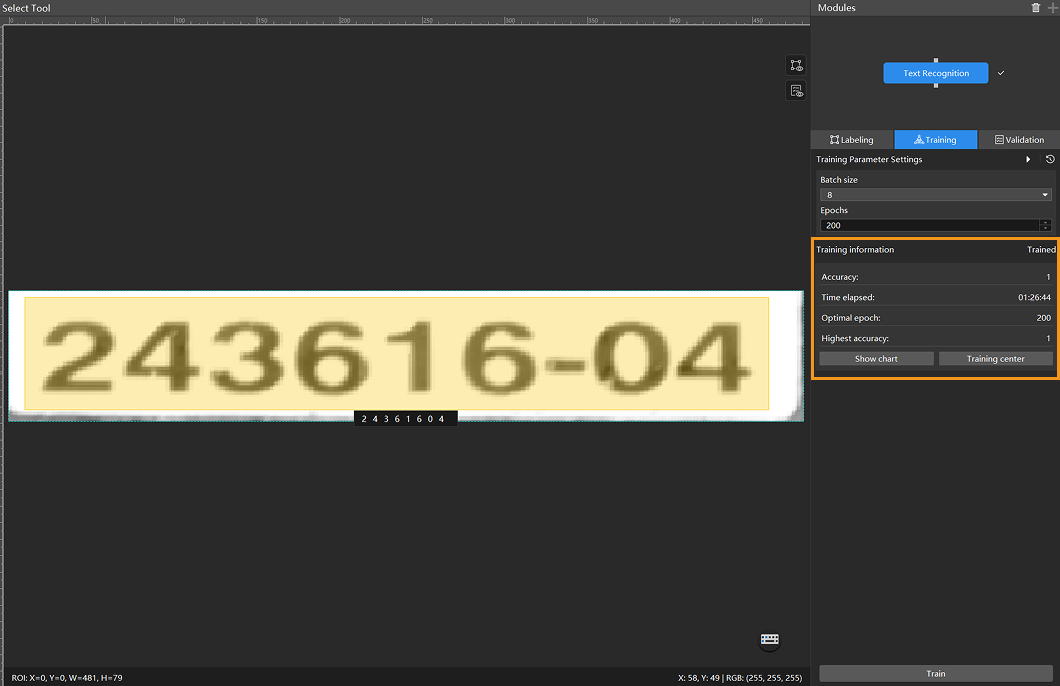The width and height of the screenshot is (1060, 686).
Task: Switch to the Labeling tab
Action: pos(852,140)
